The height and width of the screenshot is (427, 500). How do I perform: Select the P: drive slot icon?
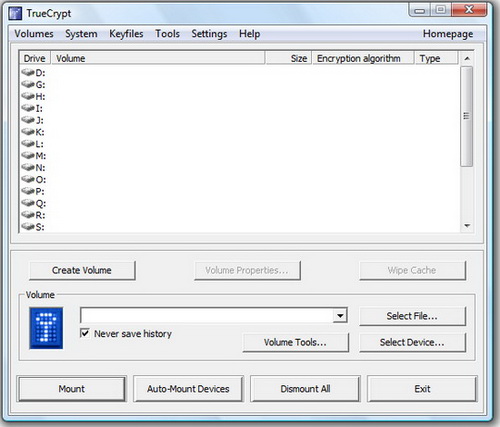28,191
